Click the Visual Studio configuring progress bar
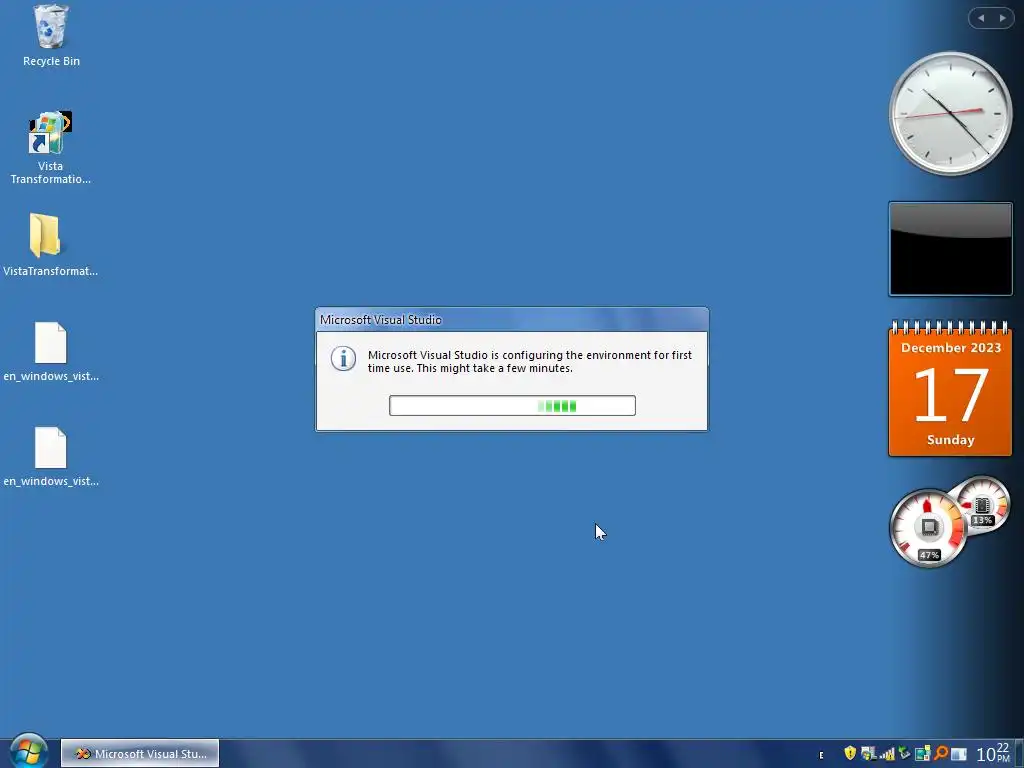Viewport: 1024px width, 768px height. pos(512,406)
